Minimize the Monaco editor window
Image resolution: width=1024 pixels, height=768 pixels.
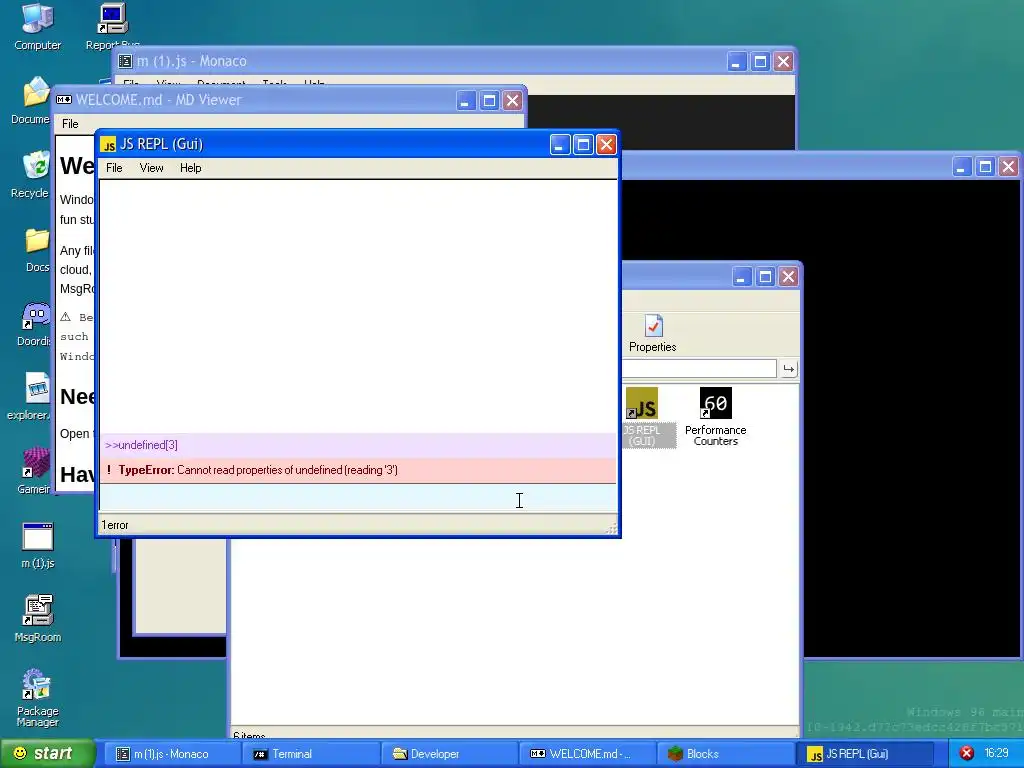tap(737, 61)
